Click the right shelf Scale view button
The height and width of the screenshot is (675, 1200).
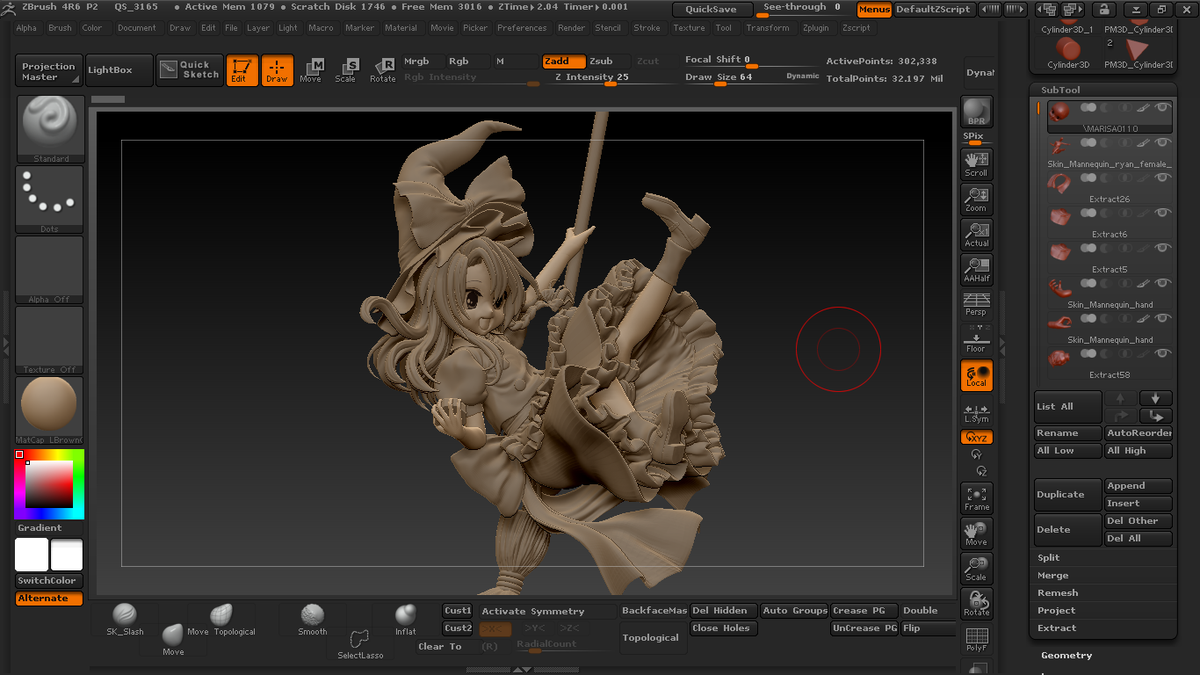click(x=976, y=568)
